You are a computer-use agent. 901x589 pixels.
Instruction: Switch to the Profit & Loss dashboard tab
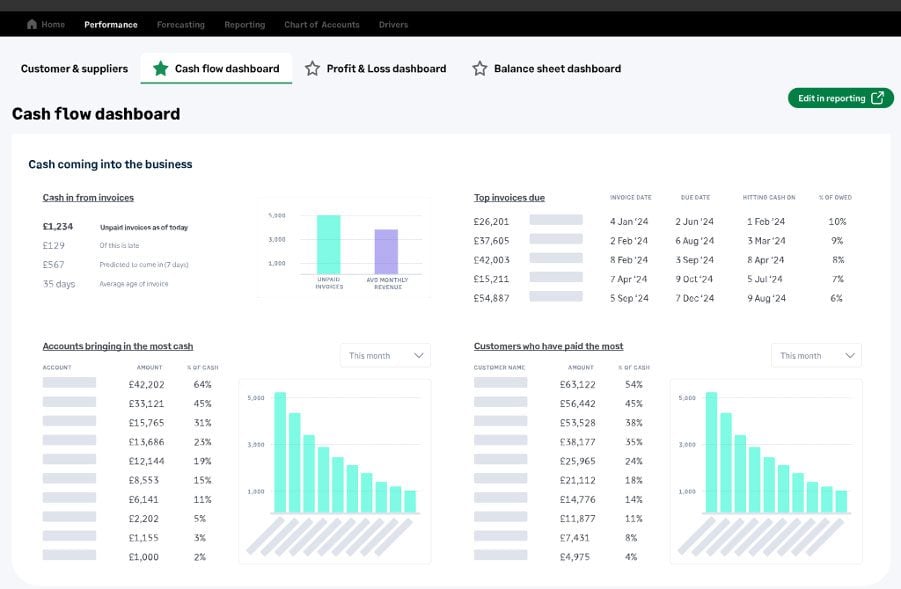(x=386, y=68)
